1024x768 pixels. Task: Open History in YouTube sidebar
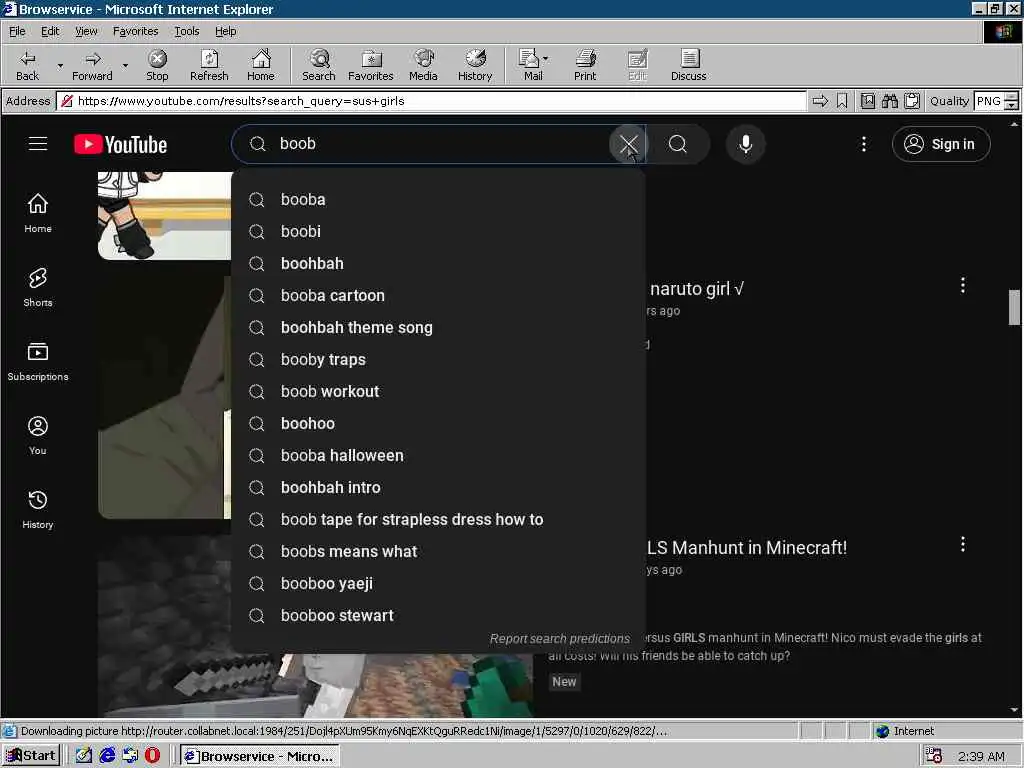tap(38, 509)
